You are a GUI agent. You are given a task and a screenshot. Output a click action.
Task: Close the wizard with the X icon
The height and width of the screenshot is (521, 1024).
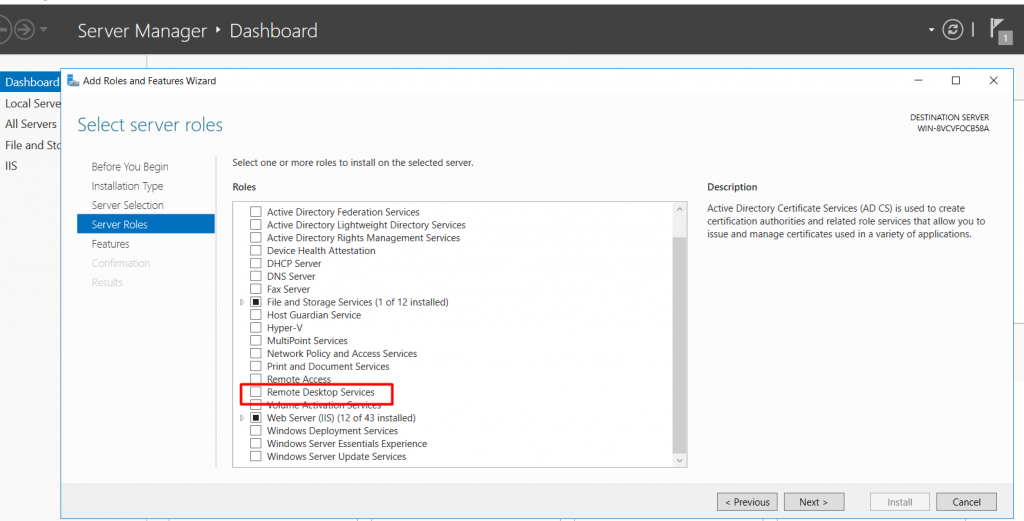click(993, 80)
